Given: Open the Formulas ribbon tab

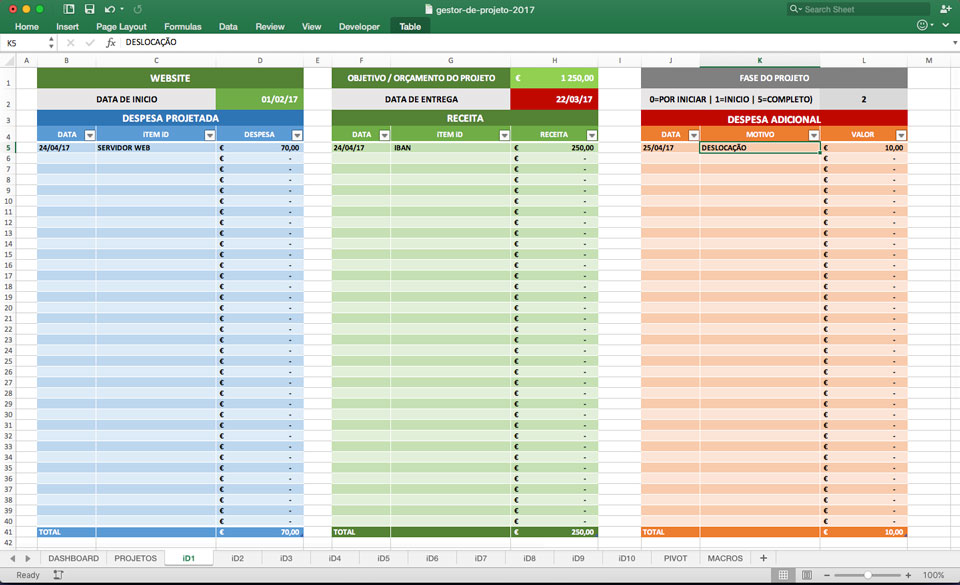Looking at the screenshot, I should [x=182, y=26].
